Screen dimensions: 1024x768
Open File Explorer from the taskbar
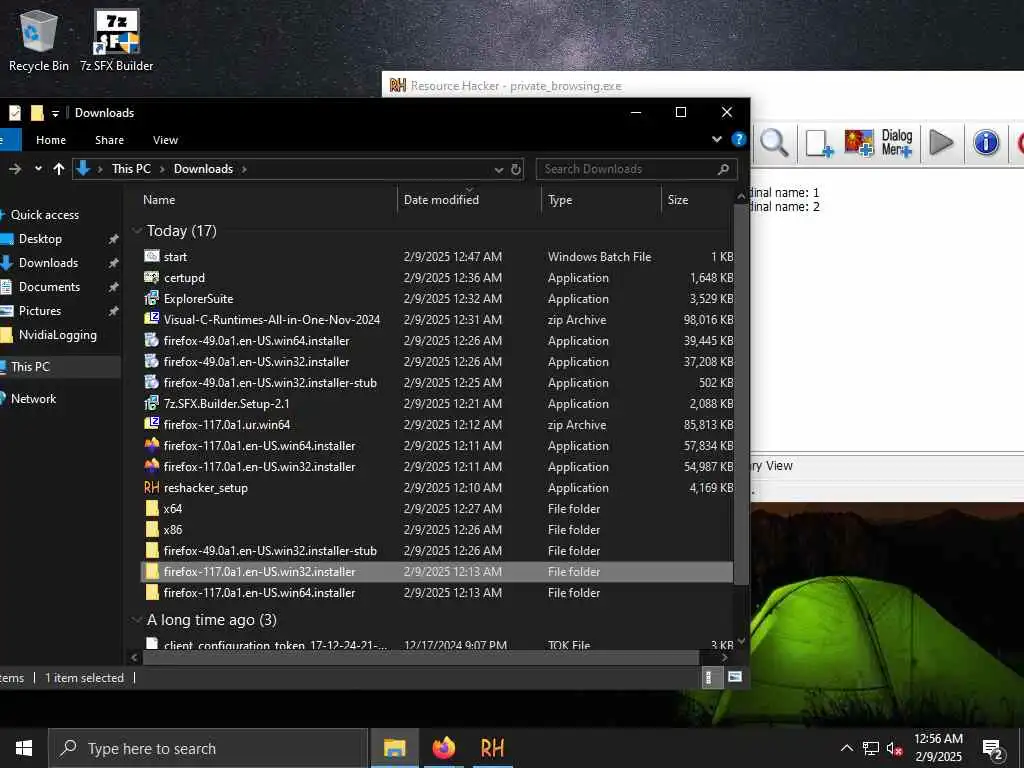click(x=394, y=748)
